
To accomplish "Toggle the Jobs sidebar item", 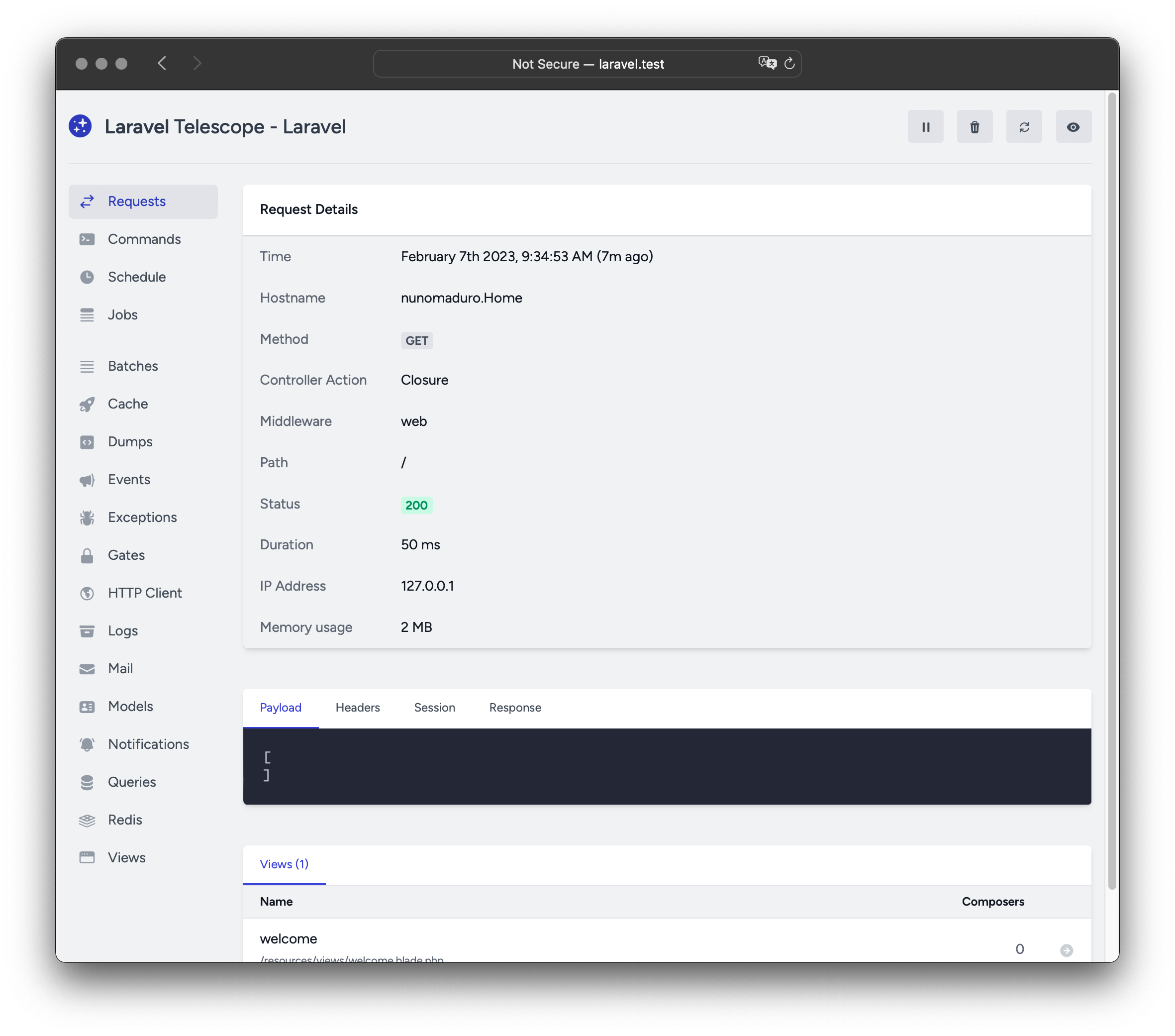I will click(122, 314).
